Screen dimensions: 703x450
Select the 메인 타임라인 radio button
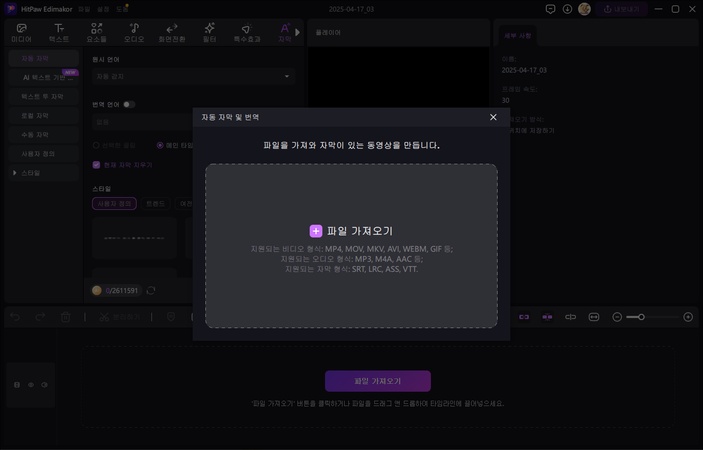(x=160, y=146)
